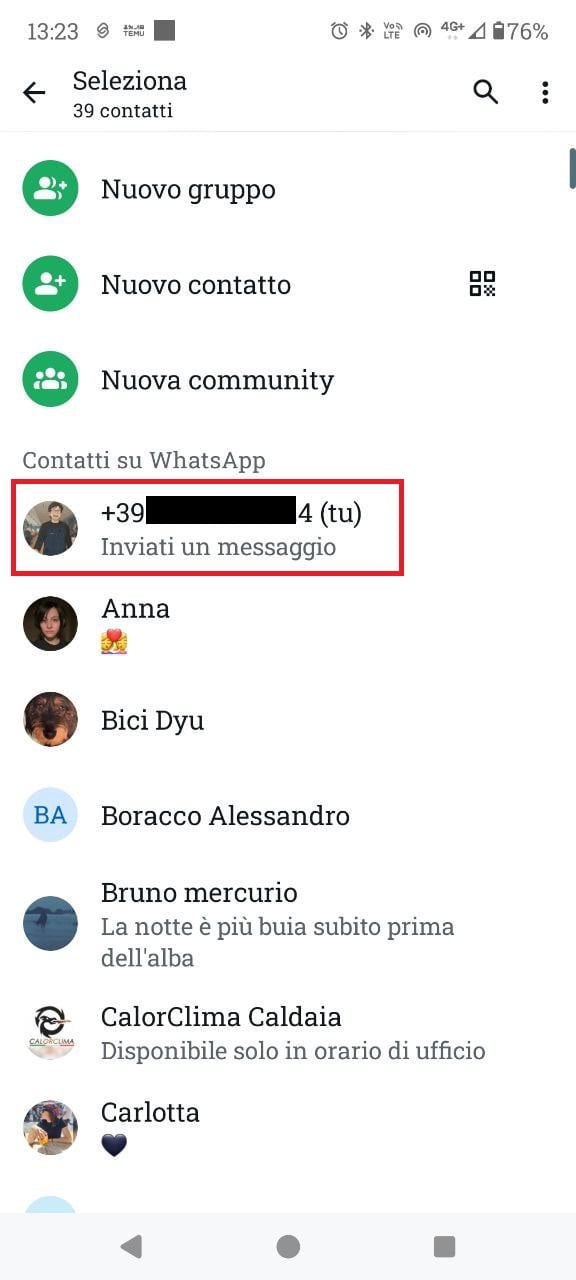Tap the green Nuova community icon

[x=51, y=380]
